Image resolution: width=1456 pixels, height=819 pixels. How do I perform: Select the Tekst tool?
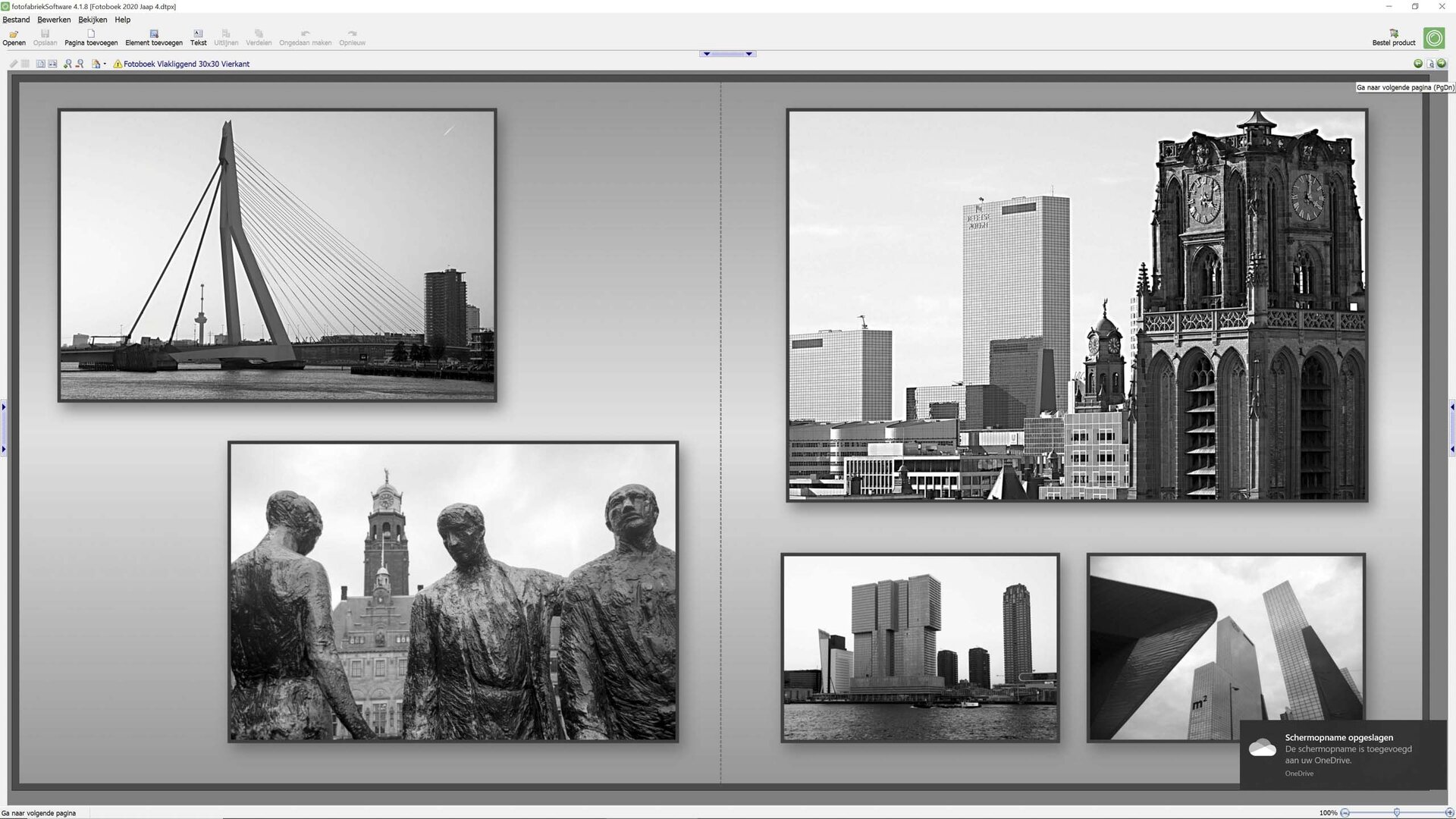pos(198,34)
